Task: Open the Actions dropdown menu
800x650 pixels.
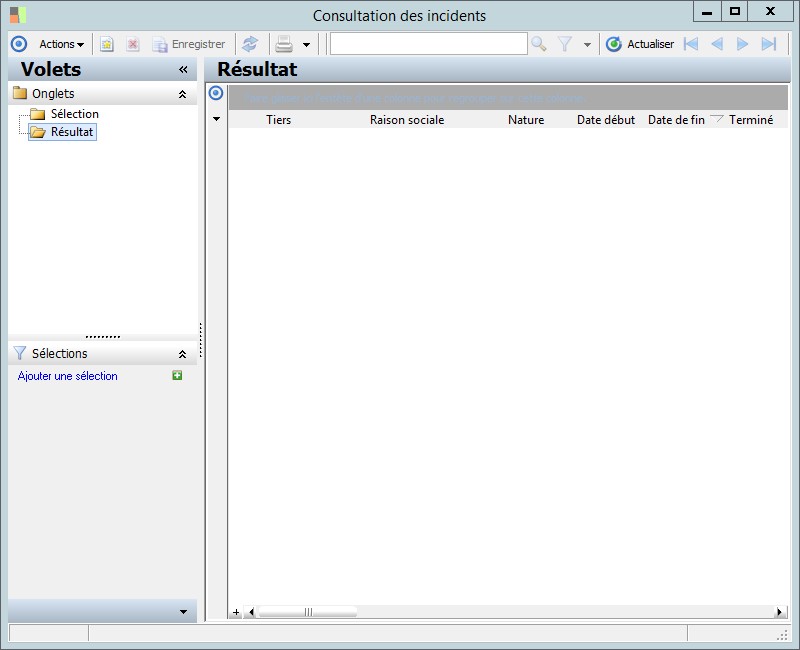Action: [x=61, y=44]
